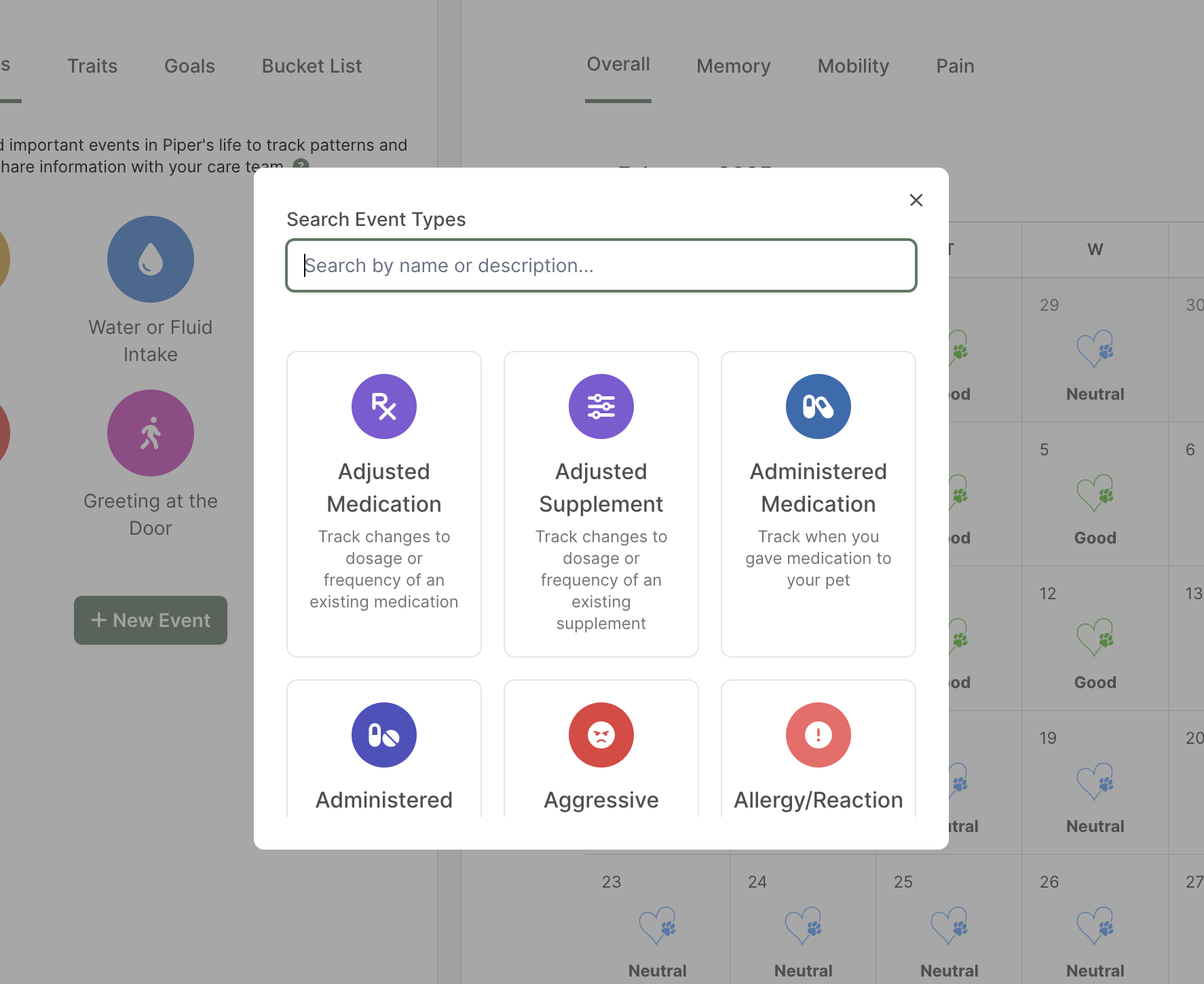Select the Administered card's purple pill icon

click(x=384, y=735)
